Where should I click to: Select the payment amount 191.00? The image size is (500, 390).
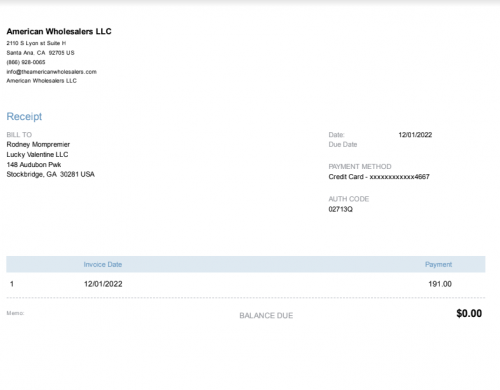coord(440,284)
